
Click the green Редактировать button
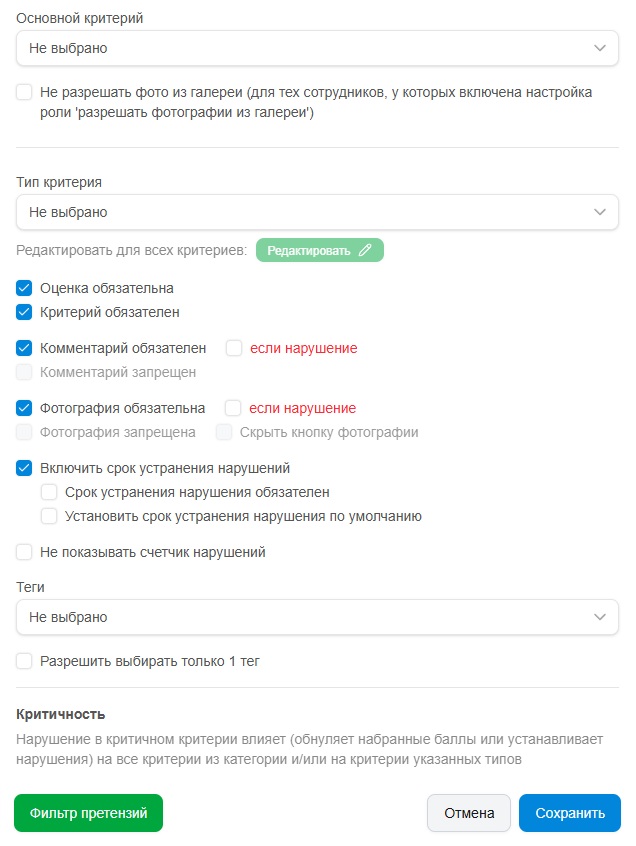tap(320, 250)
